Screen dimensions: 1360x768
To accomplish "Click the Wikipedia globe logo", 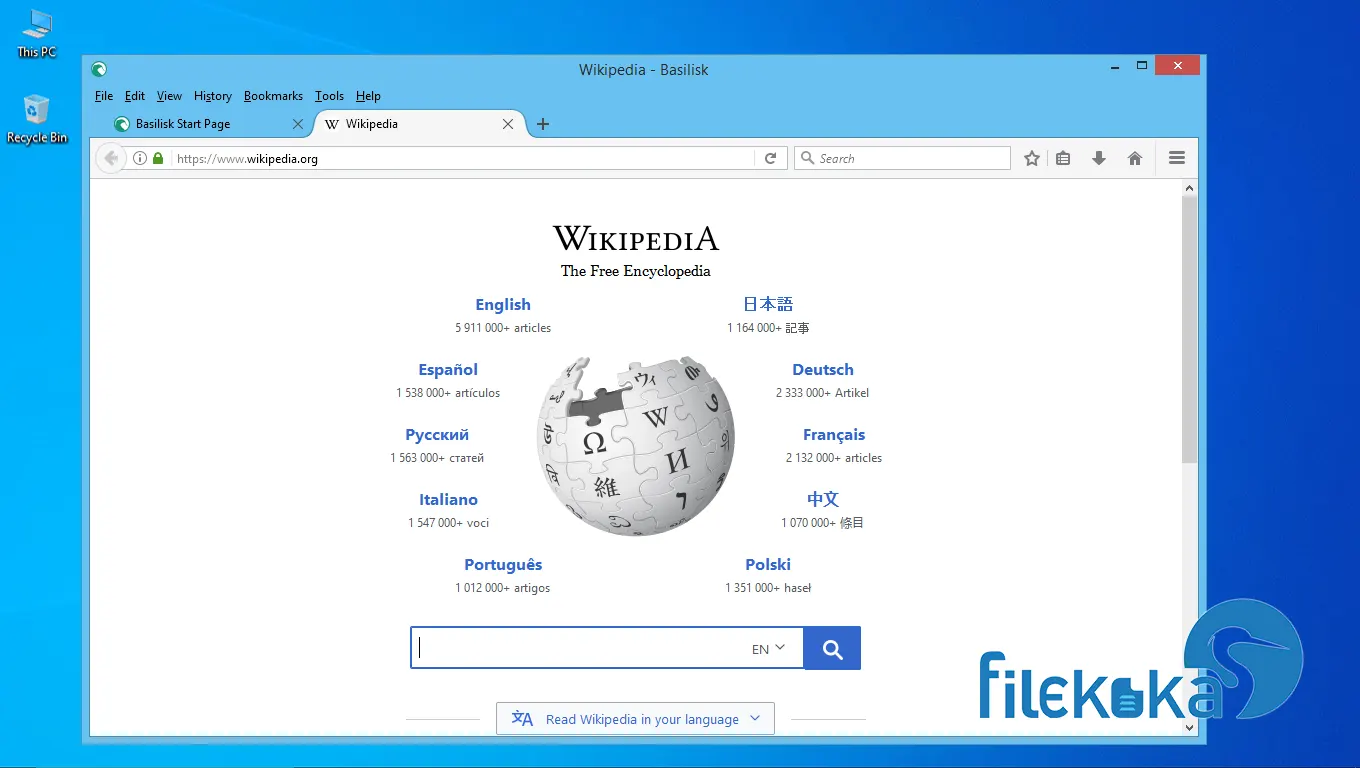I will [636, 445].
